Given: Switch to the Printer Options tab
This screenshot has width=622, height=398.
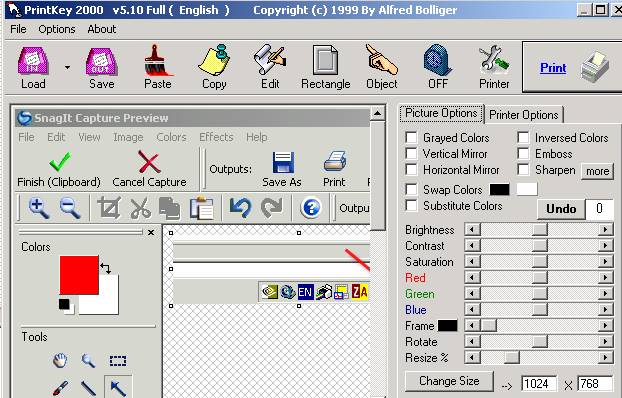Looking at the screenshot, I should click(524, 115).
